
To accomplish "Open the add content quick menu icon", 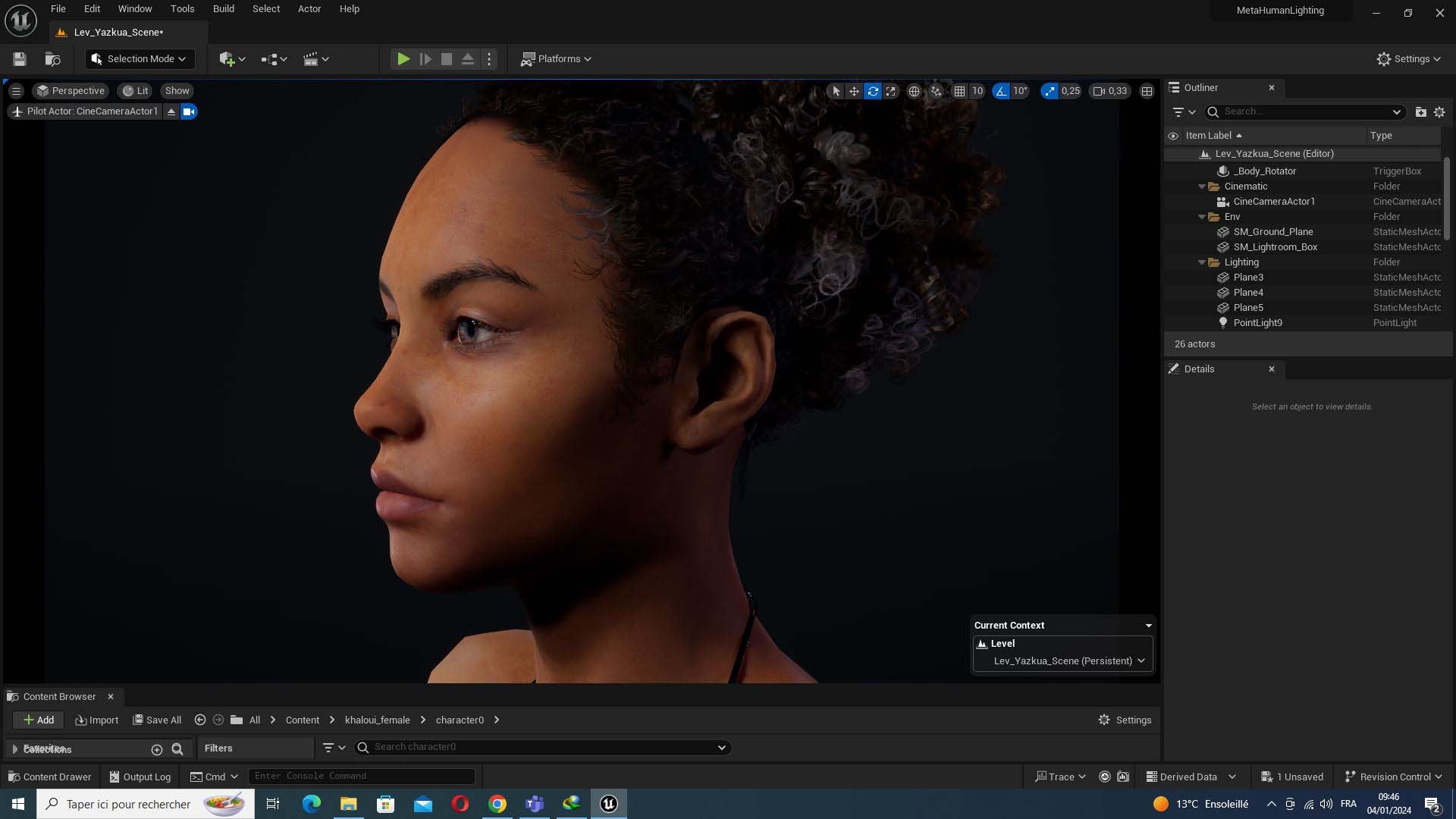I will (x=232, y=59).
